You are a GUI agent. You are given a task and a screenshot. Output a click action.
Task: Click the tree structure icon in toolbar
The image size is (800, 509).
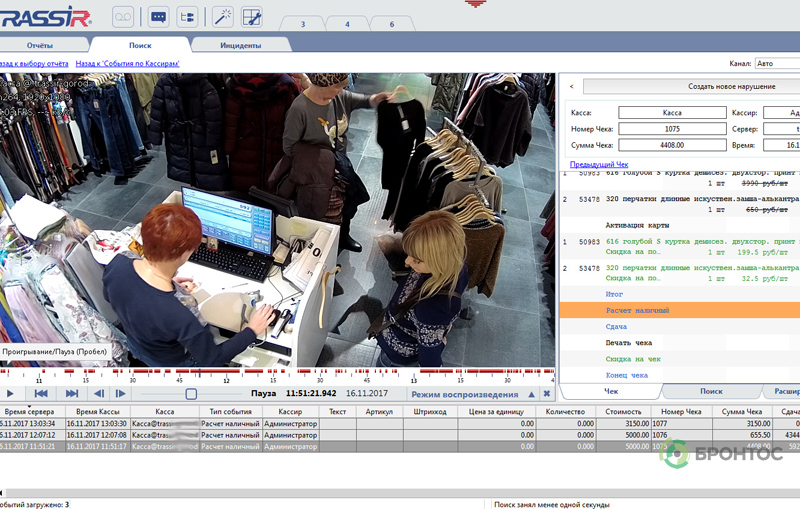point(187,16)
